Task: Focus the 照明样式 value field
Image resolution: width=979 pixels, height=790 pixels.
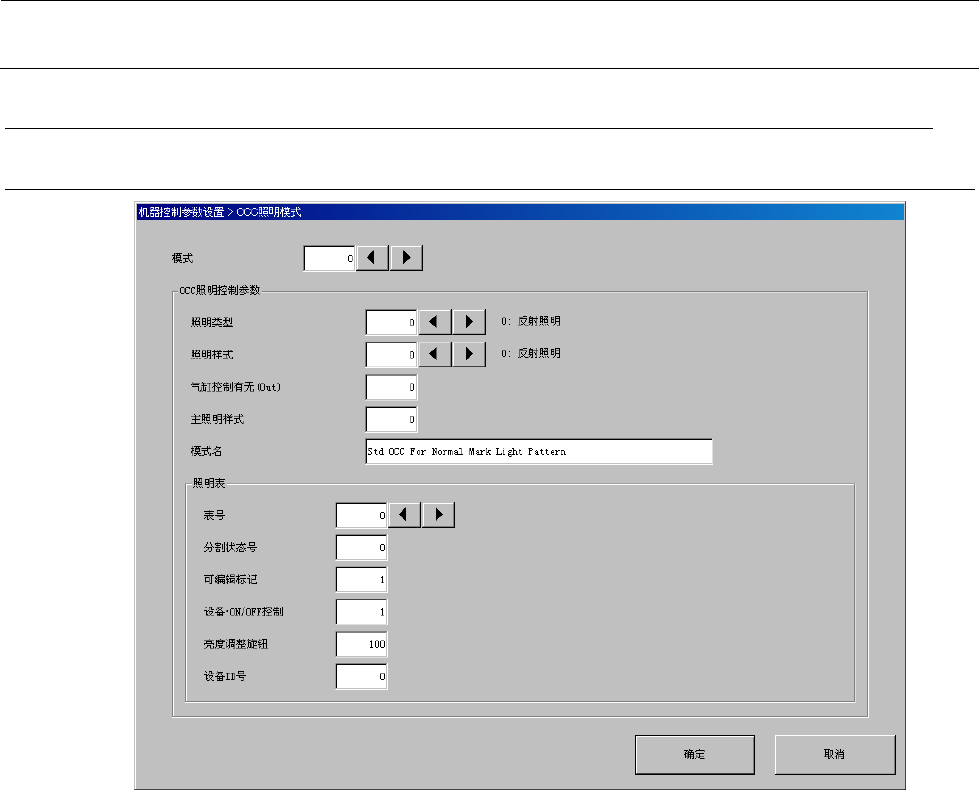Action: click(x=391, y=355)
